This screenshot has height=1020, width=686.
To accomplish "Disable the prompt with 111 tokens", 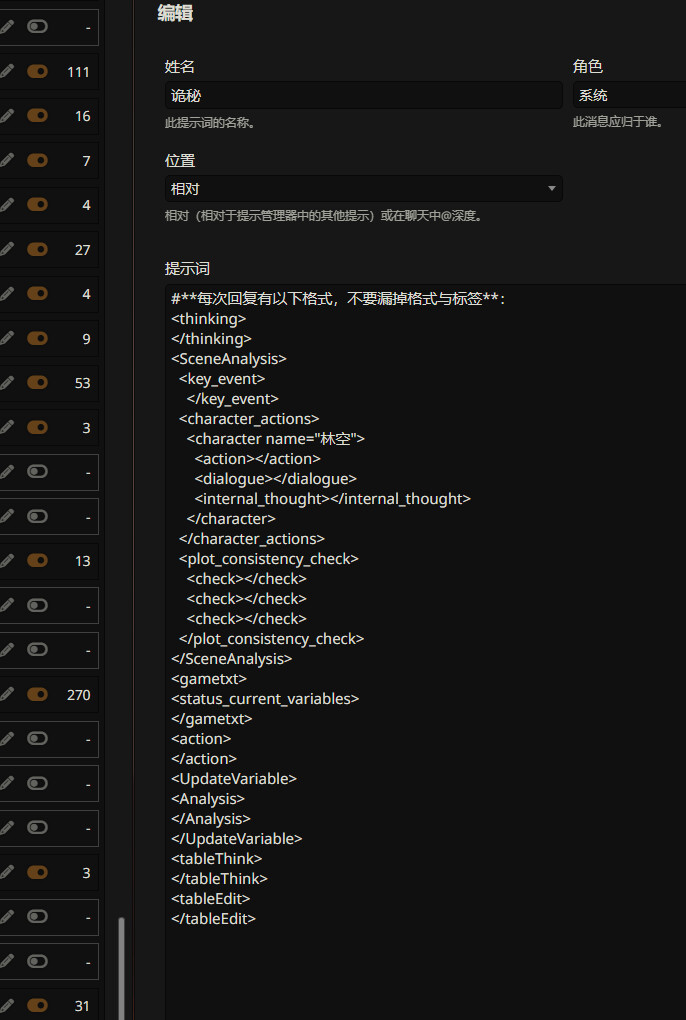I will click(x=37, y=71).
